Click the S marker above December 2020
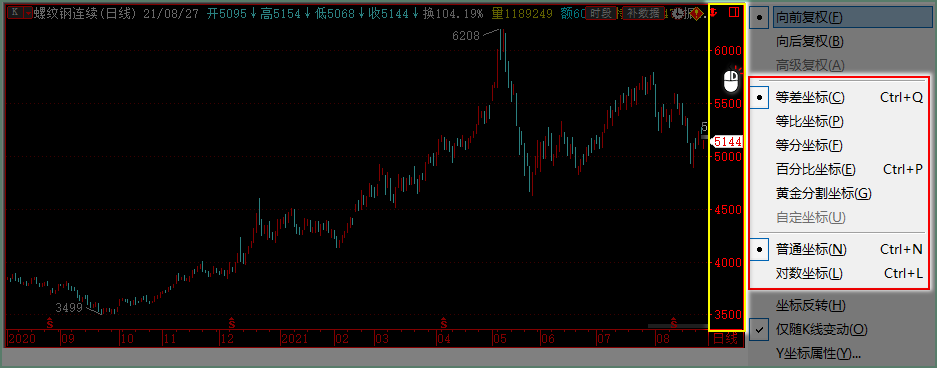 coord(231,323)
